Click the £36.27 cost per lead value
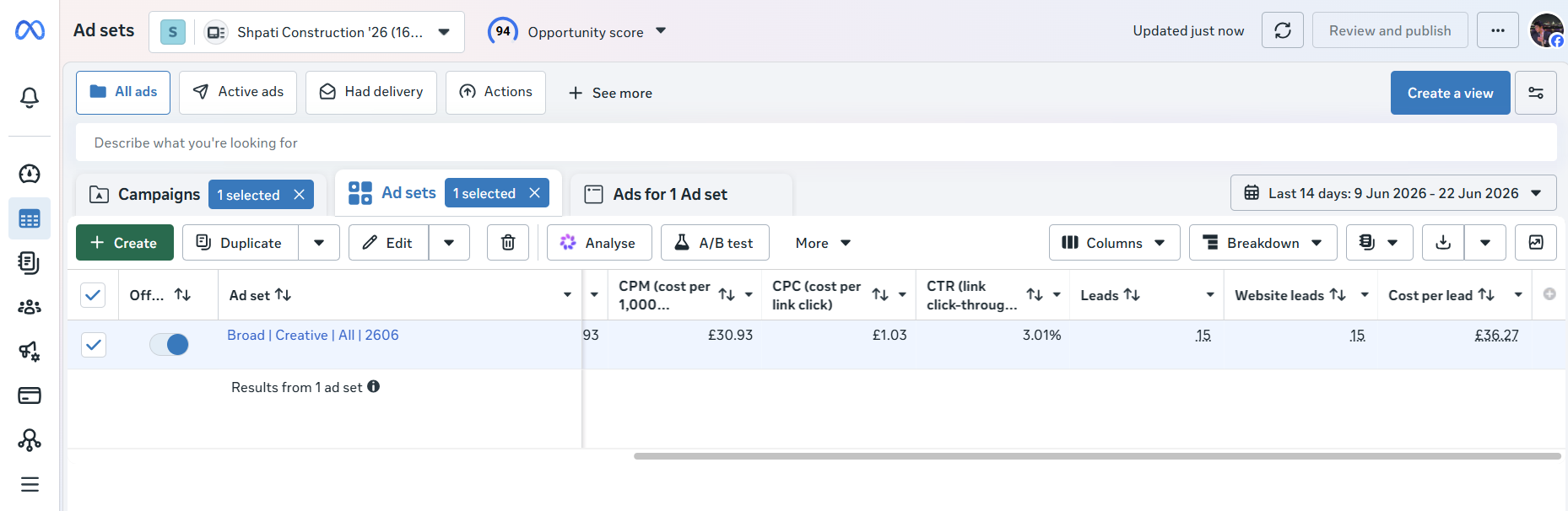This screenshot has width=1568, height=511. click(x=1496, y=335)
